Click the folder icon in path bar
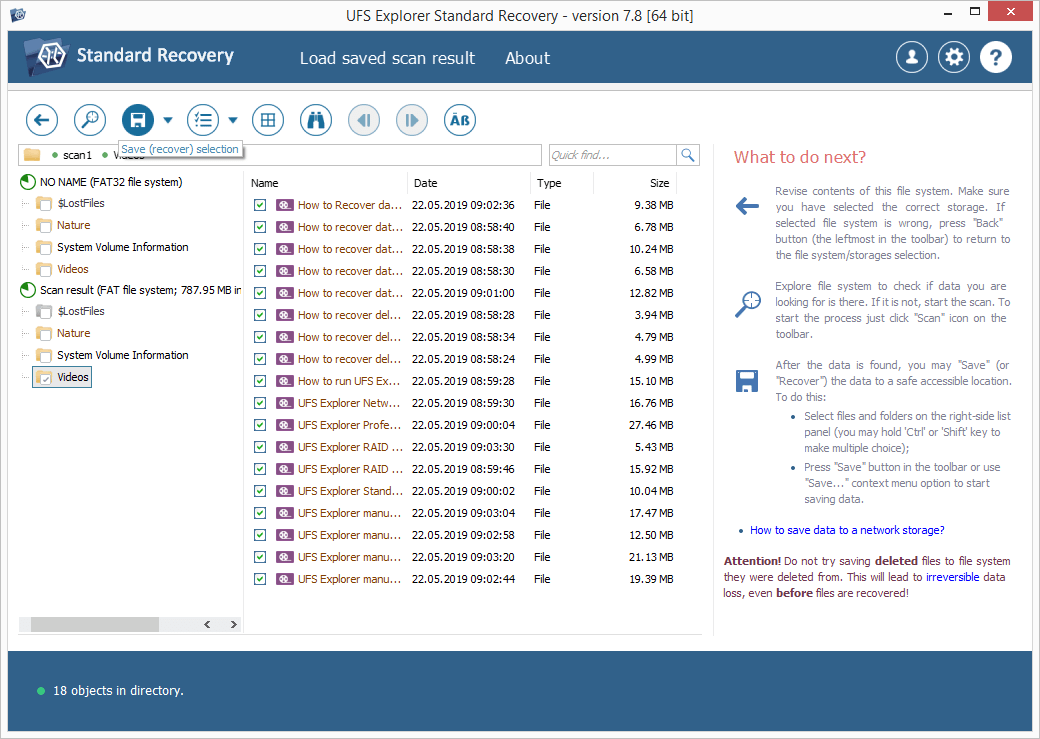1040x739 pixels. point(32,155)
